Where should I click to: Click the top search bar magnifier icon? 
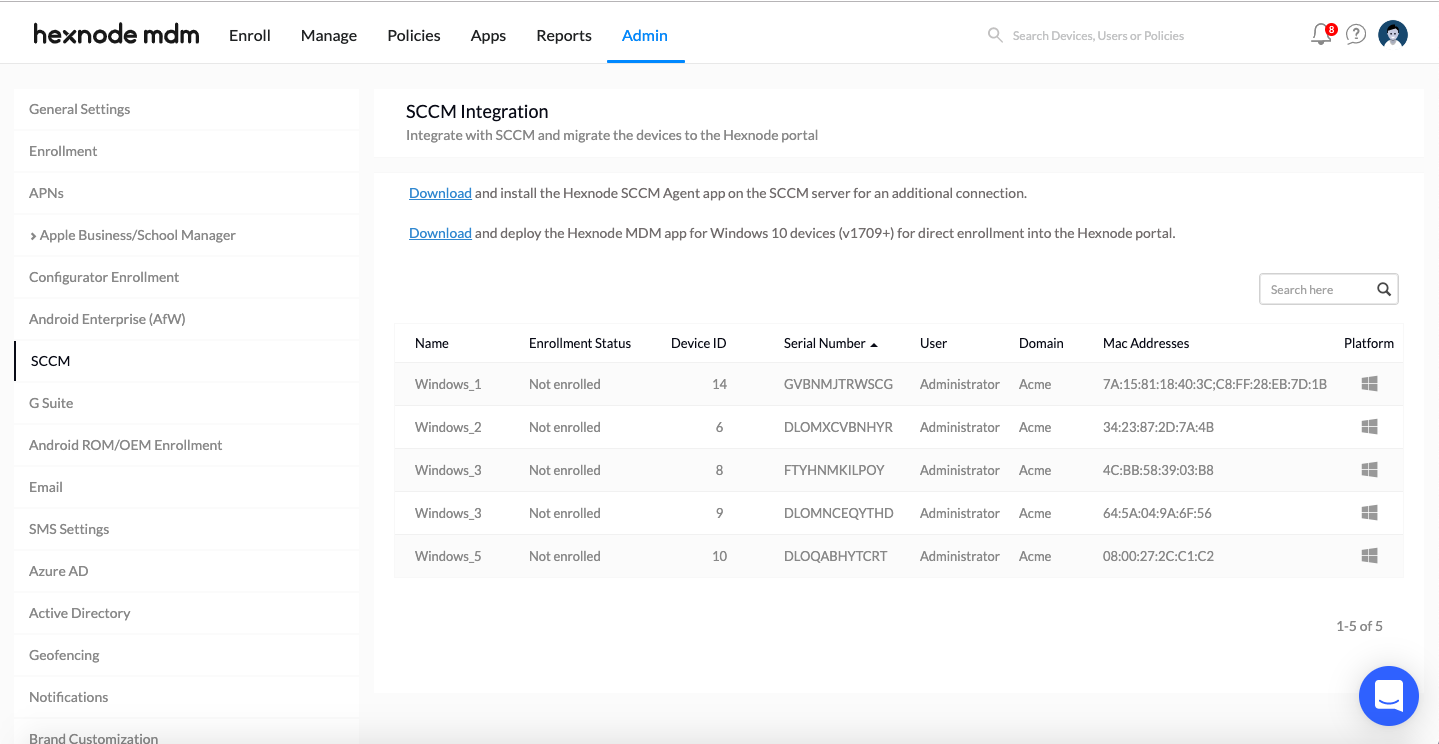995,35
